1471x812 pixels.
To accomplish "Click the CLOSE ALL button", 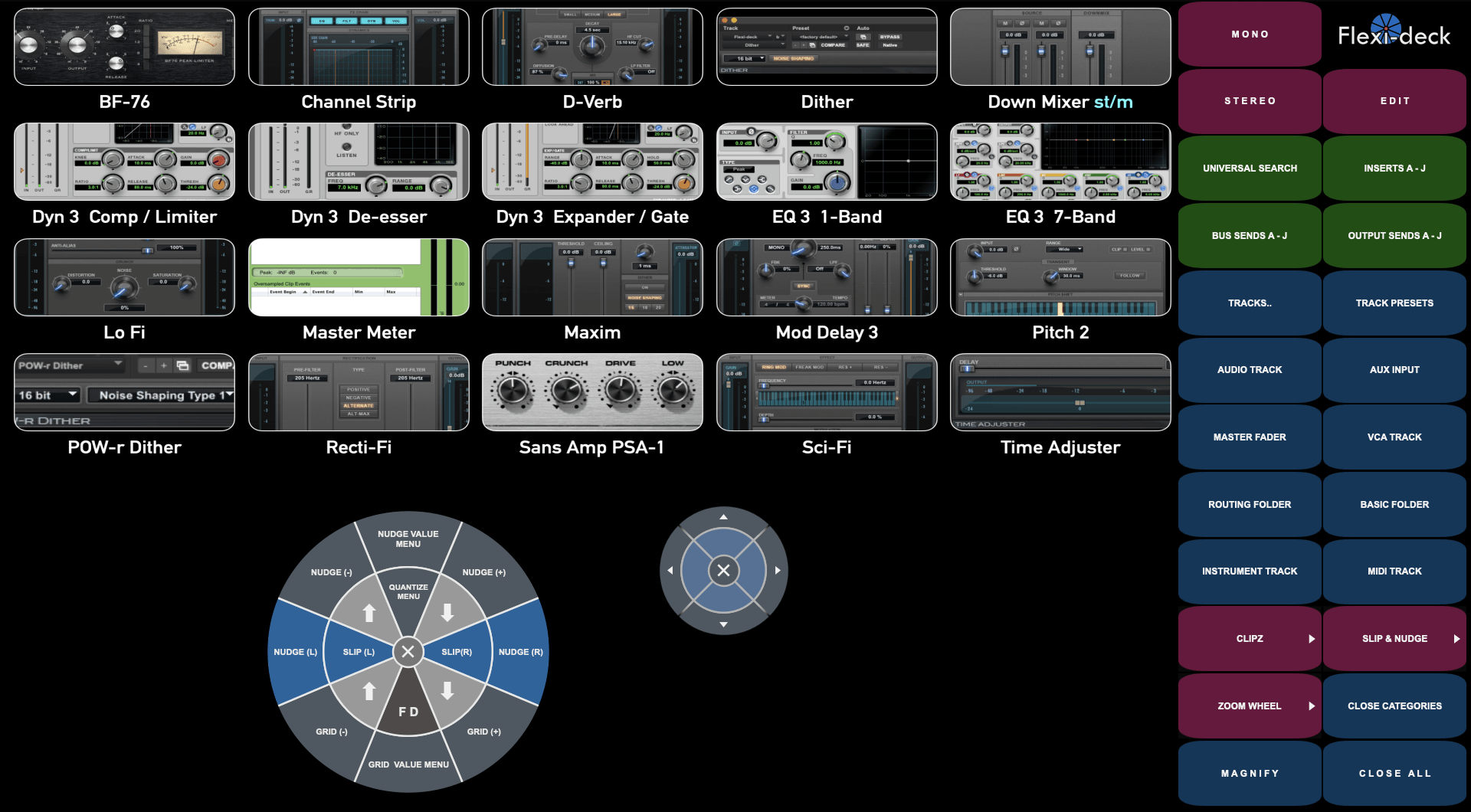I will click(1394, 774).
